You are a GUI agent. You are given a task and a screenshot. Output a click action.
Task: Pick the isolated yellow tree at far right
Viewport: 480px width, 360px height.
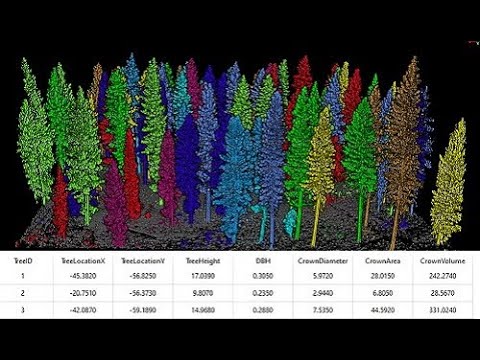click(x=449, y=183)
